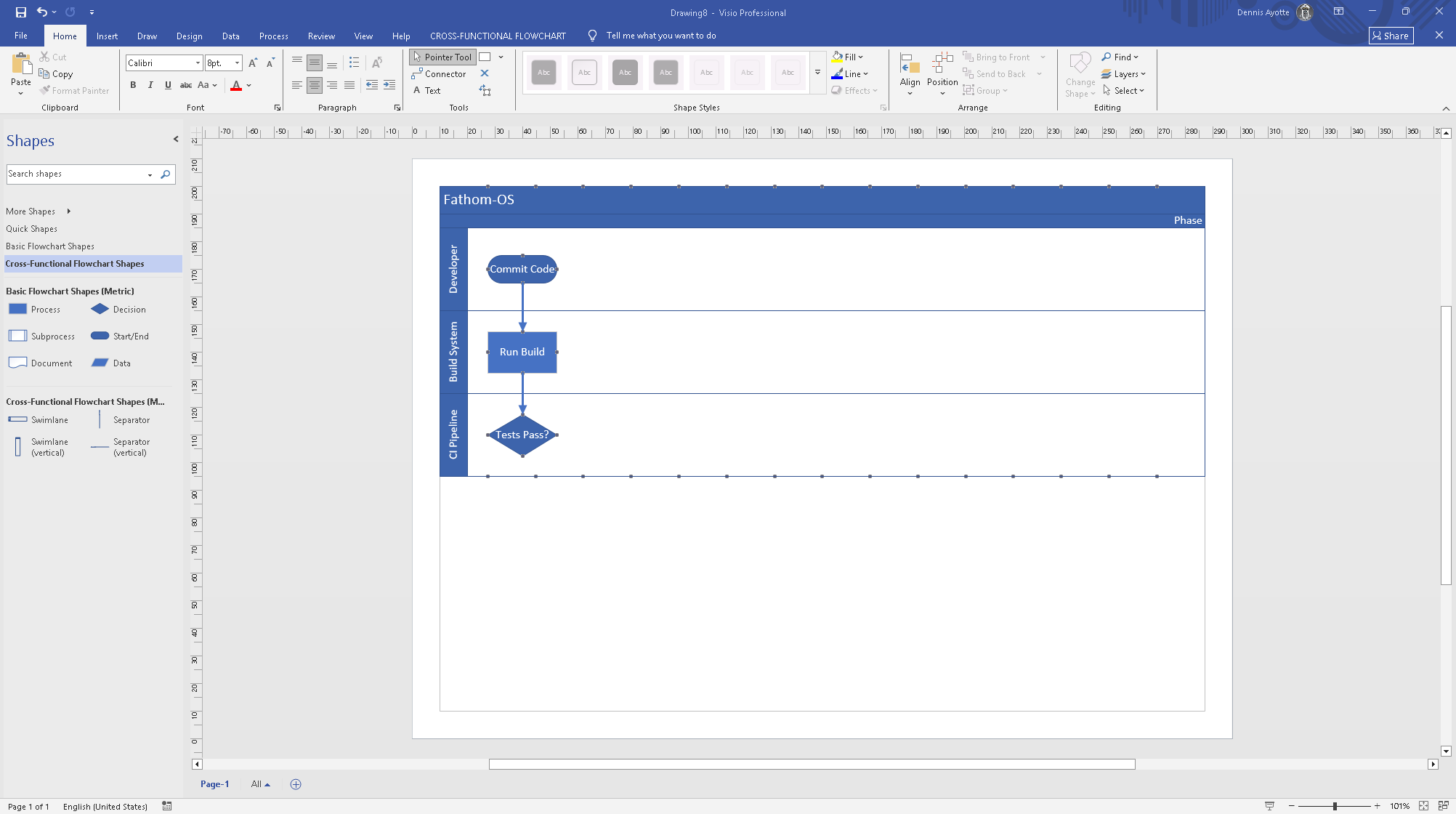
Task: Click the Paste clipboard icon
Action: [21, 64]
